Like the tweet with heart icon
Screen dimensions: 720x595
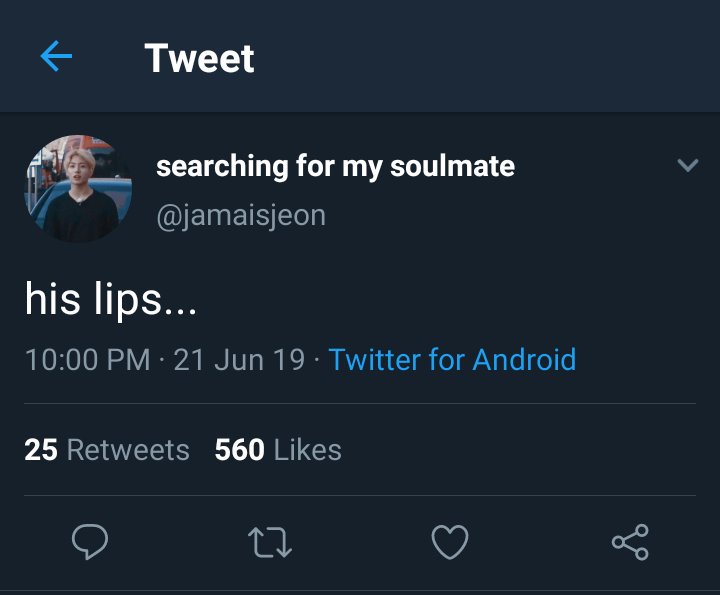click(x=450, y=542)
